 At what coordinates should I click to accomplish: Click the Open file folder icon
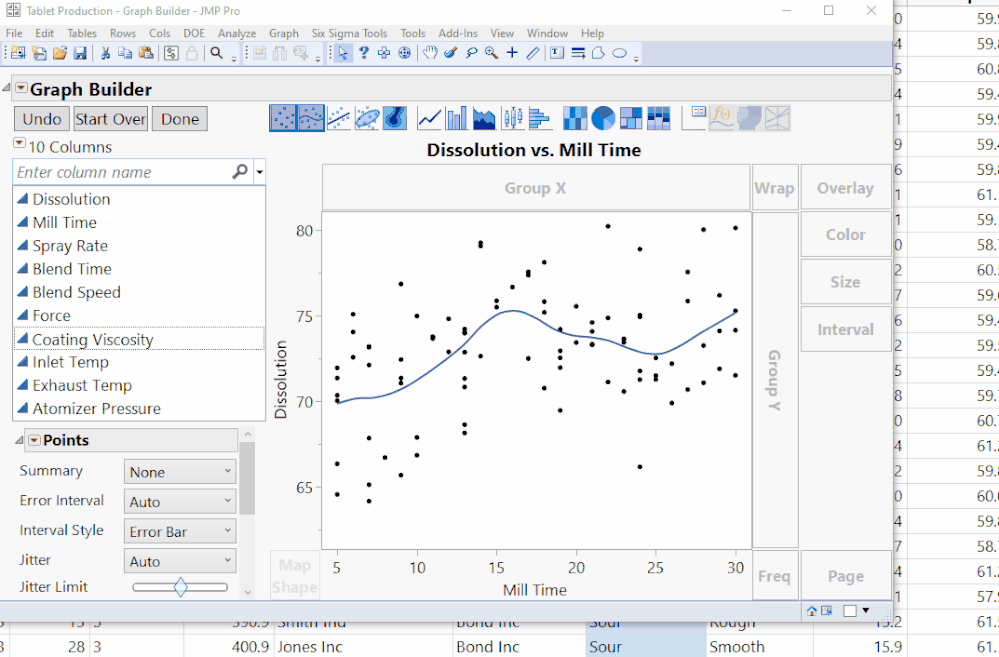pyautogui.click(x=60, y=54)
